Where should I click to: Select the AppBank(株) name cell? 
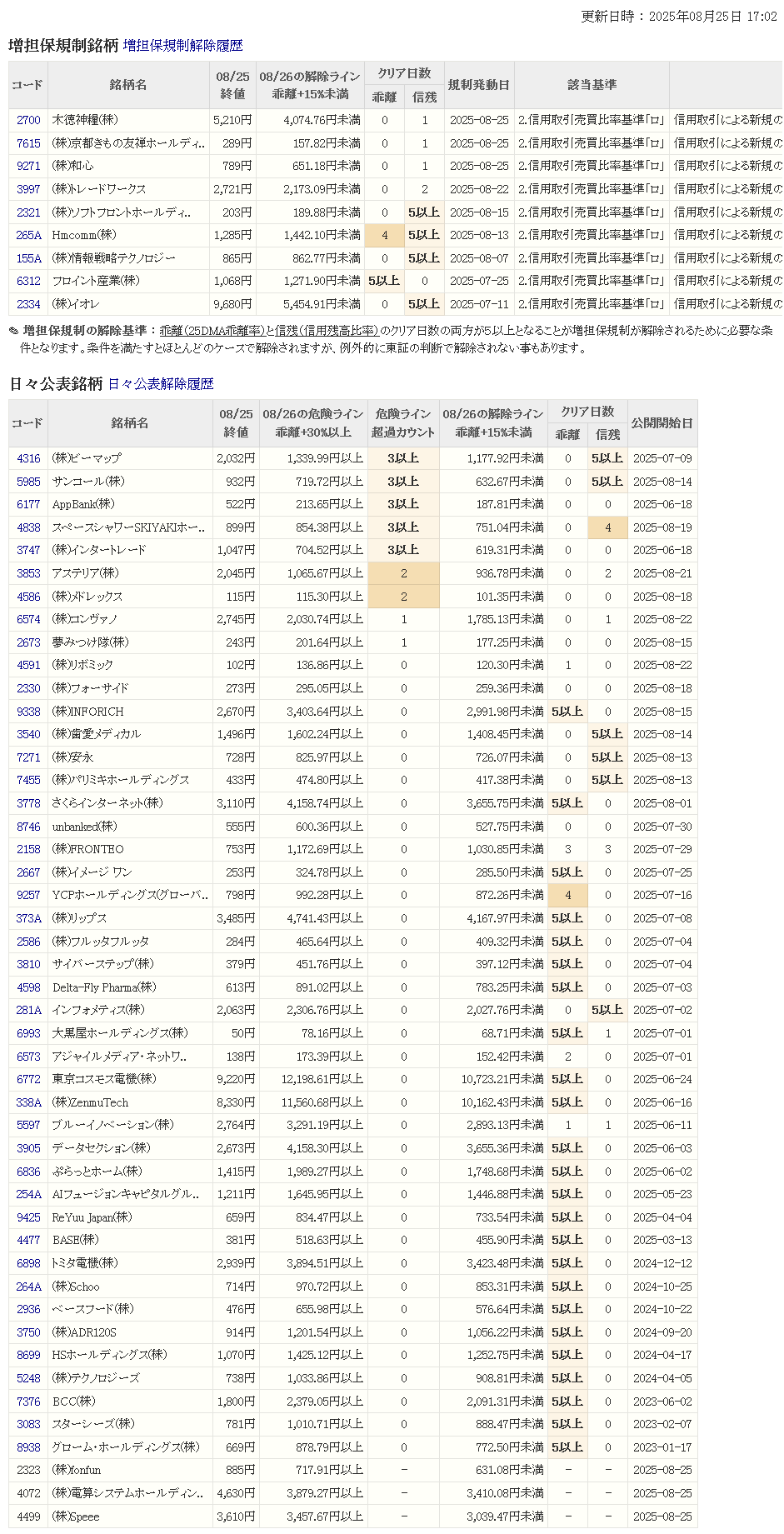click(x=130, y=504)
